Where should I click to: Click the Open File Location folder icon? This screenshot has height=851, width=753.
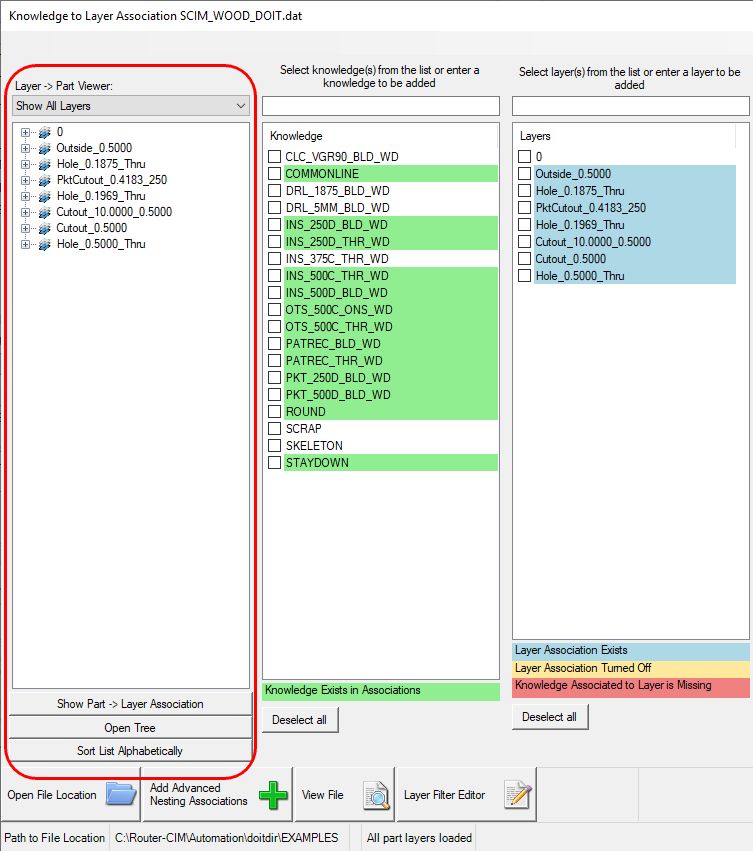pyautogui.click(x=121, y=795)
